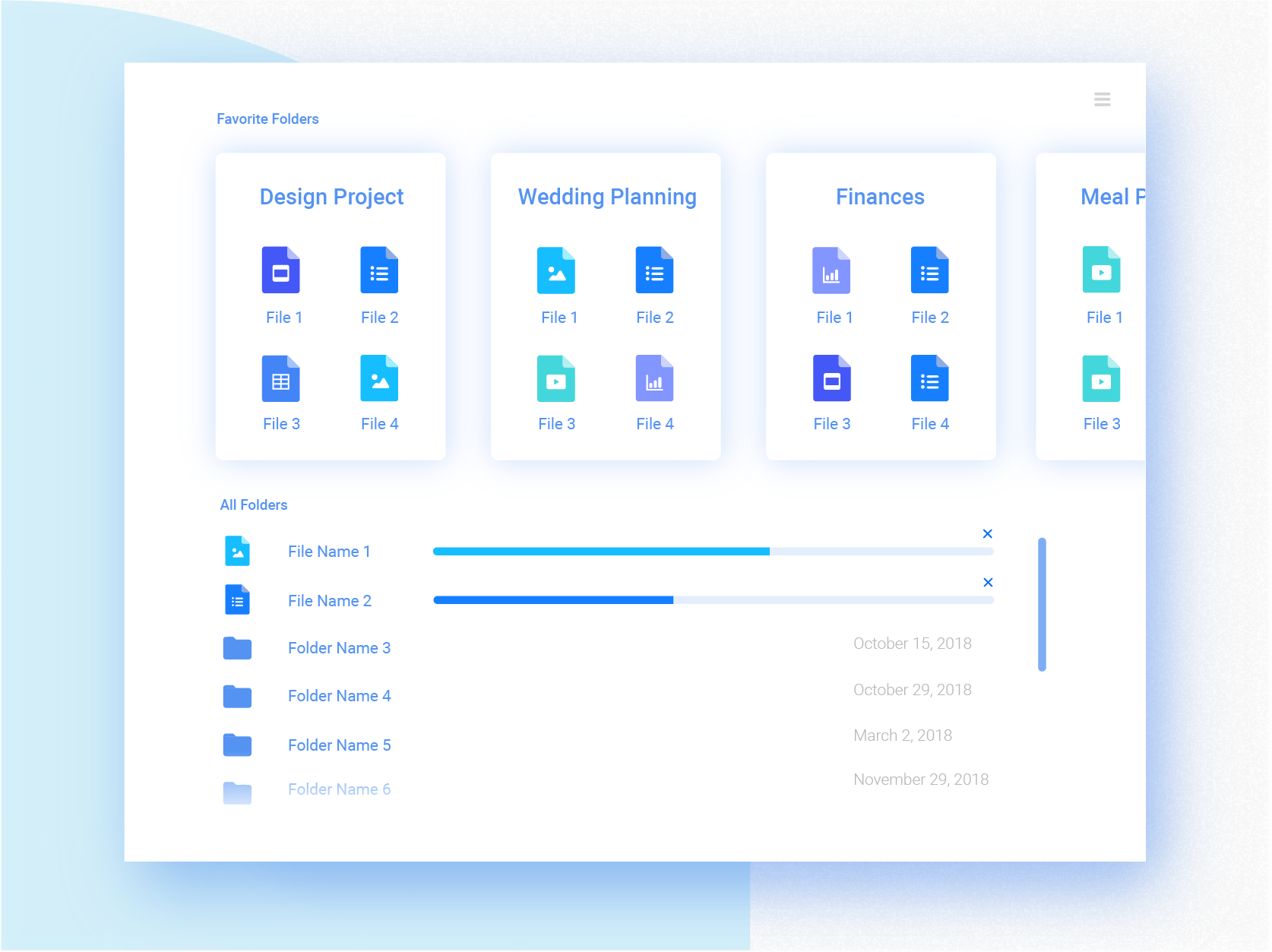
Task: Open Design Project File 4 image icon
Action: [379, 378]
